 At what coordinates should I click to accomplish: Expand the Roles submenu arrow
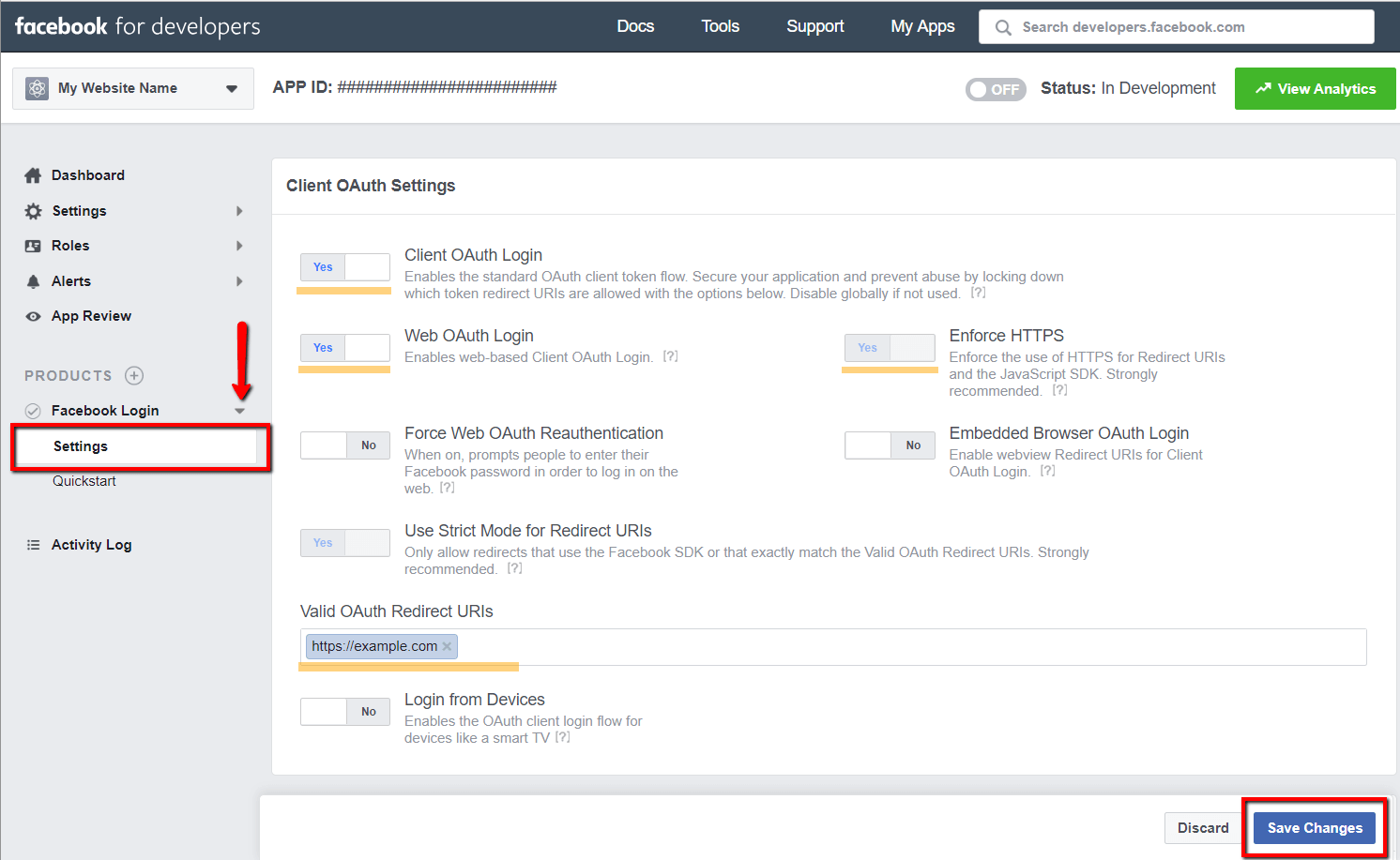coord(239,246)
